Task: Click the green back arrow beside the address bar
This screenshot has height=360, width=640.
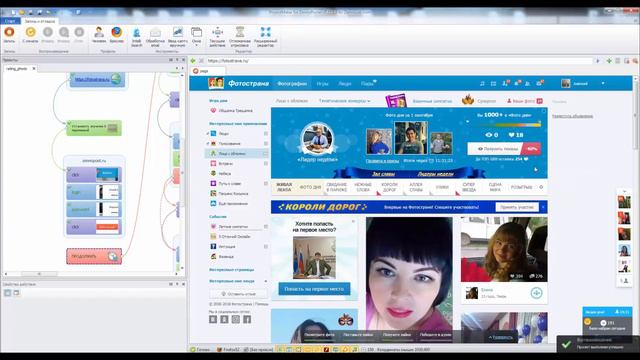Action: 193,61
